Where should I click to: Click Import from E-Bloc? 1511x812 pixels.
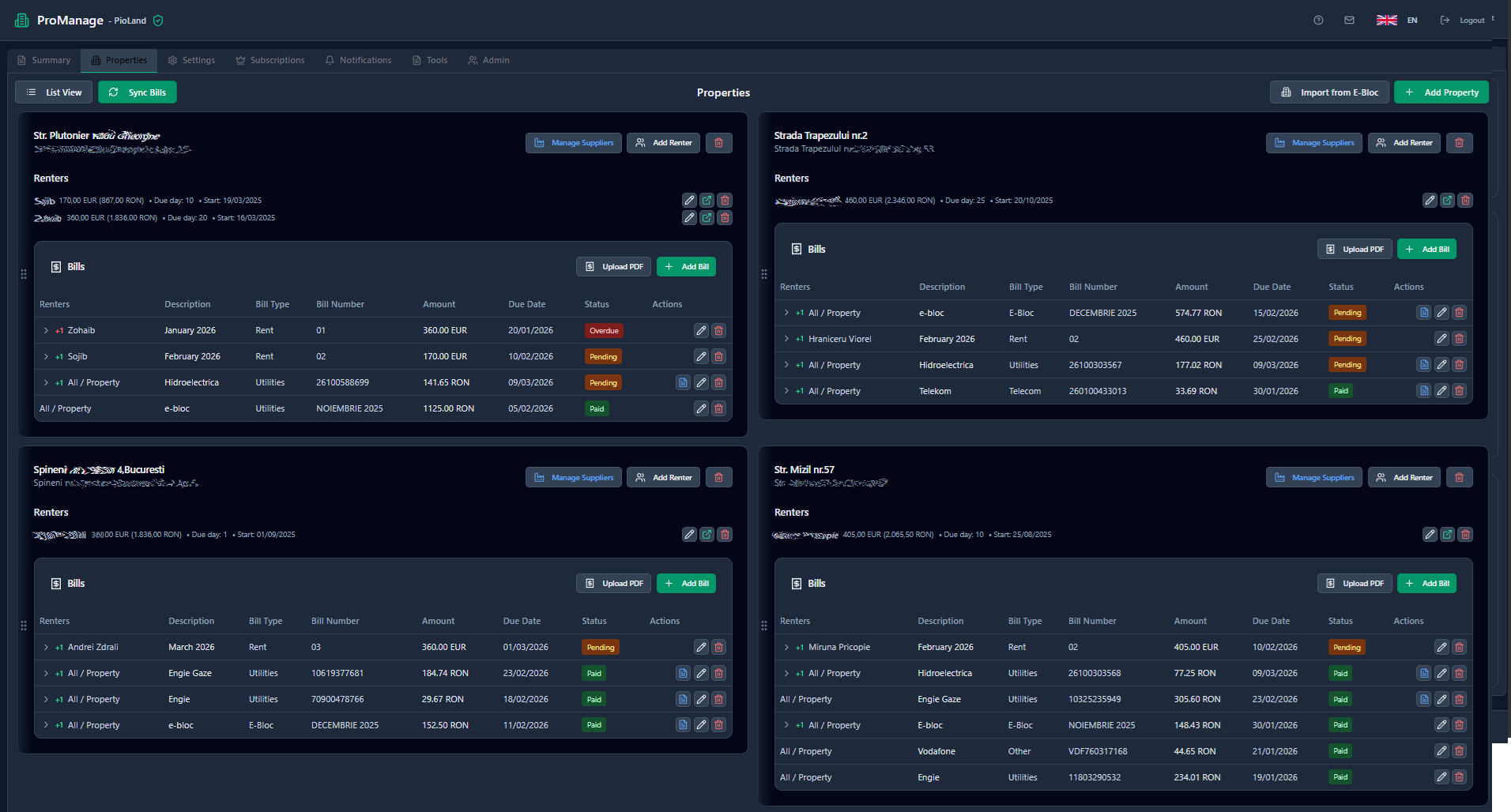point(1328,92)
